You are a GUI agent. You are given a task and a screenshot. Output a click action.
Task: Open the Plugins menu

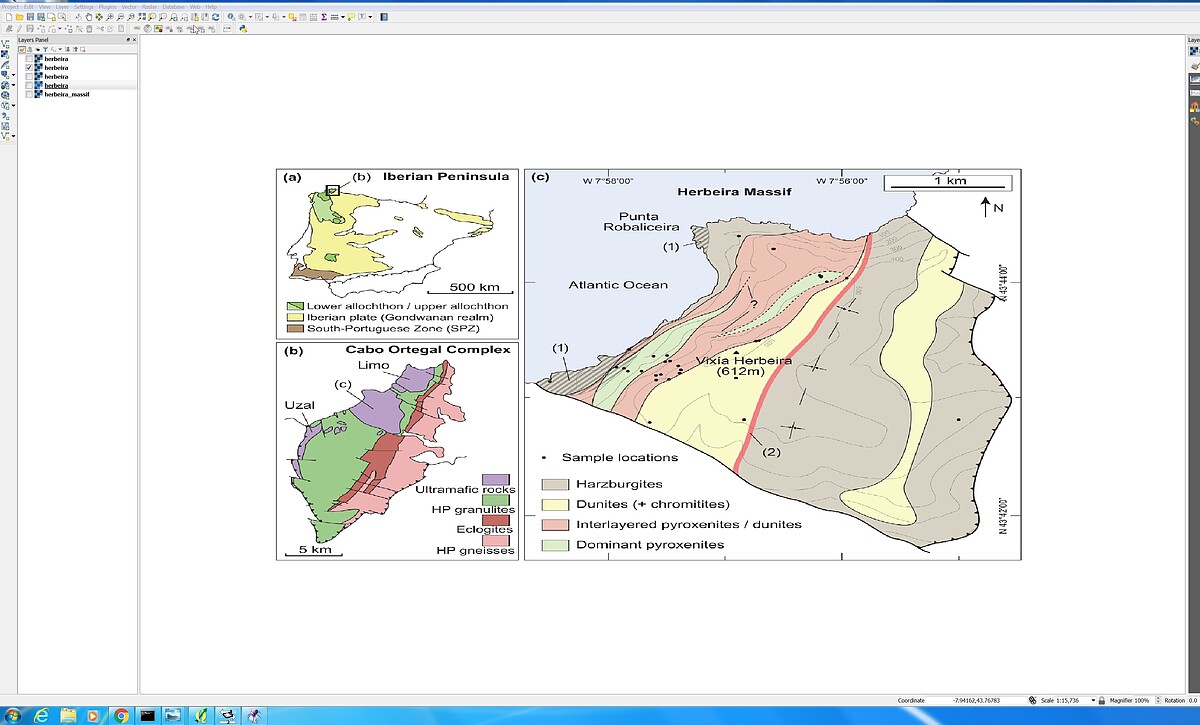coord(107,6)
